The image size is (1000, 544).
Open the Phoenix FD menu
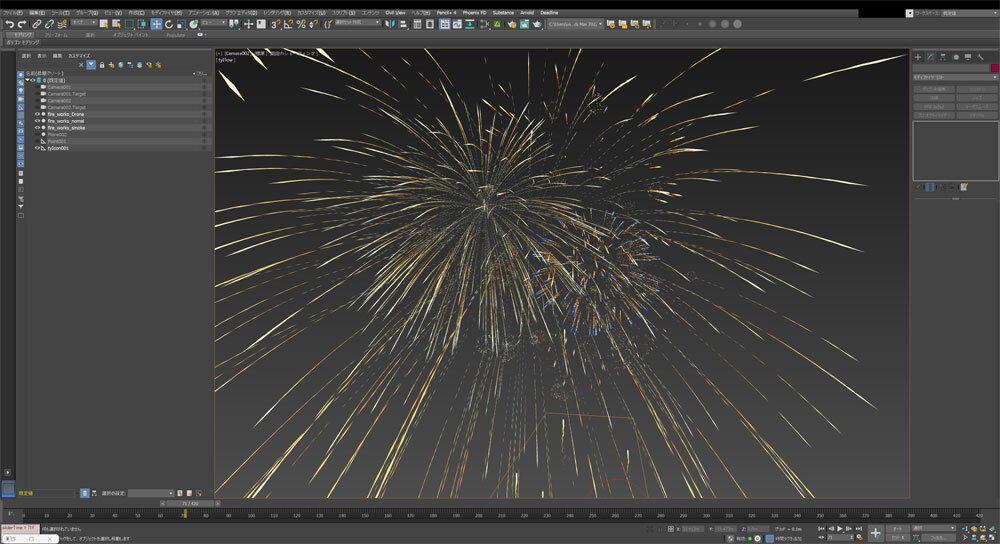tap(476, 12)
